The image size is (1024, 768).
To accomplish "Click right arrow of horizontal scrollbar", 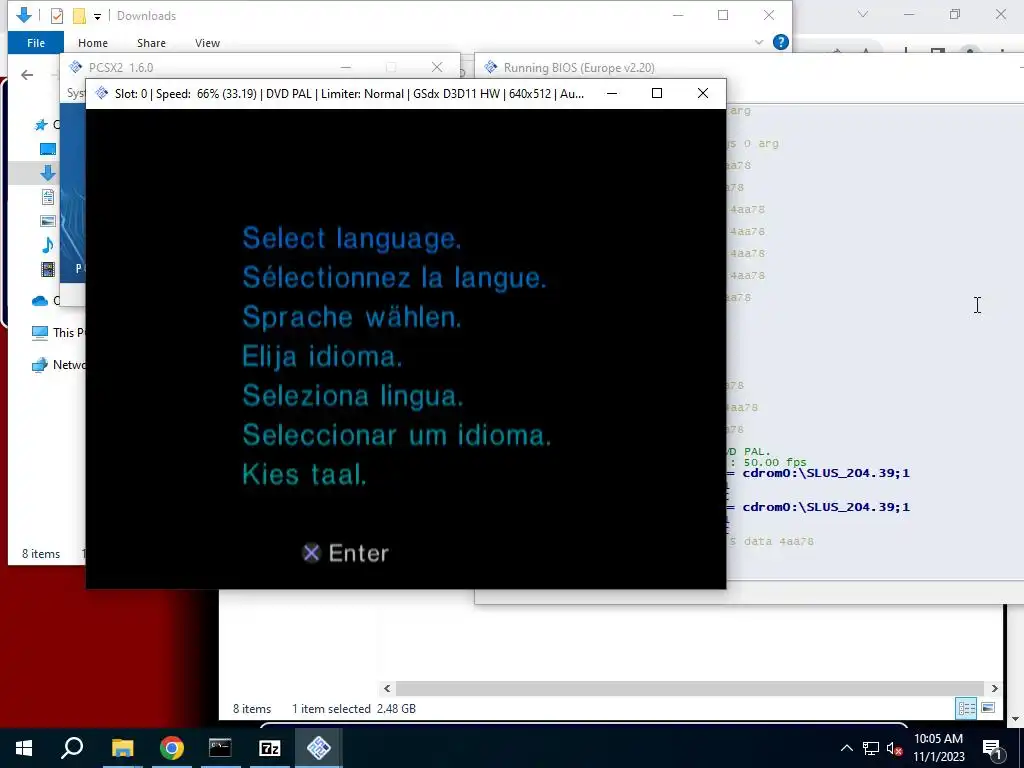I will tap(995, 688).
